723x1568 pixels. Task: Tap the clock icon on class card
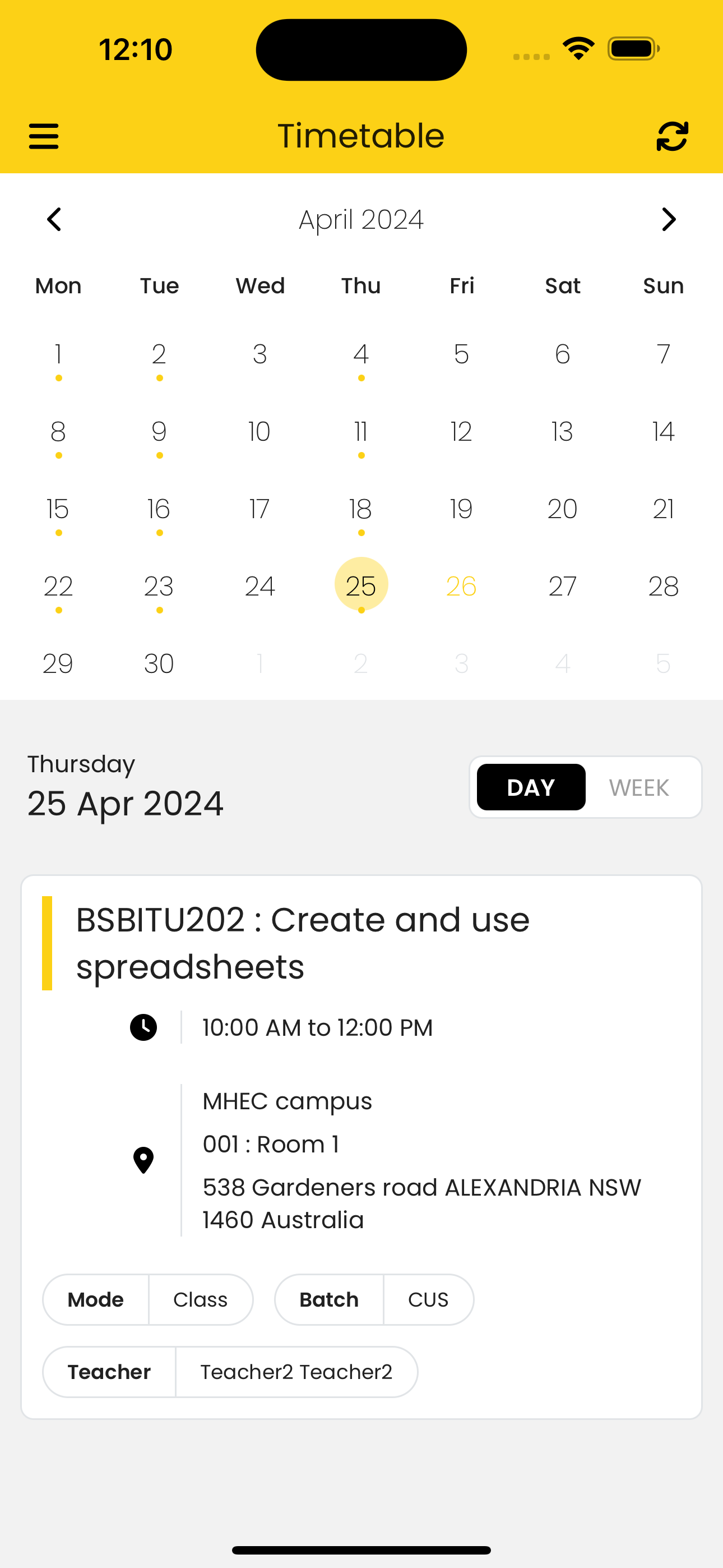pos(143,1027)
